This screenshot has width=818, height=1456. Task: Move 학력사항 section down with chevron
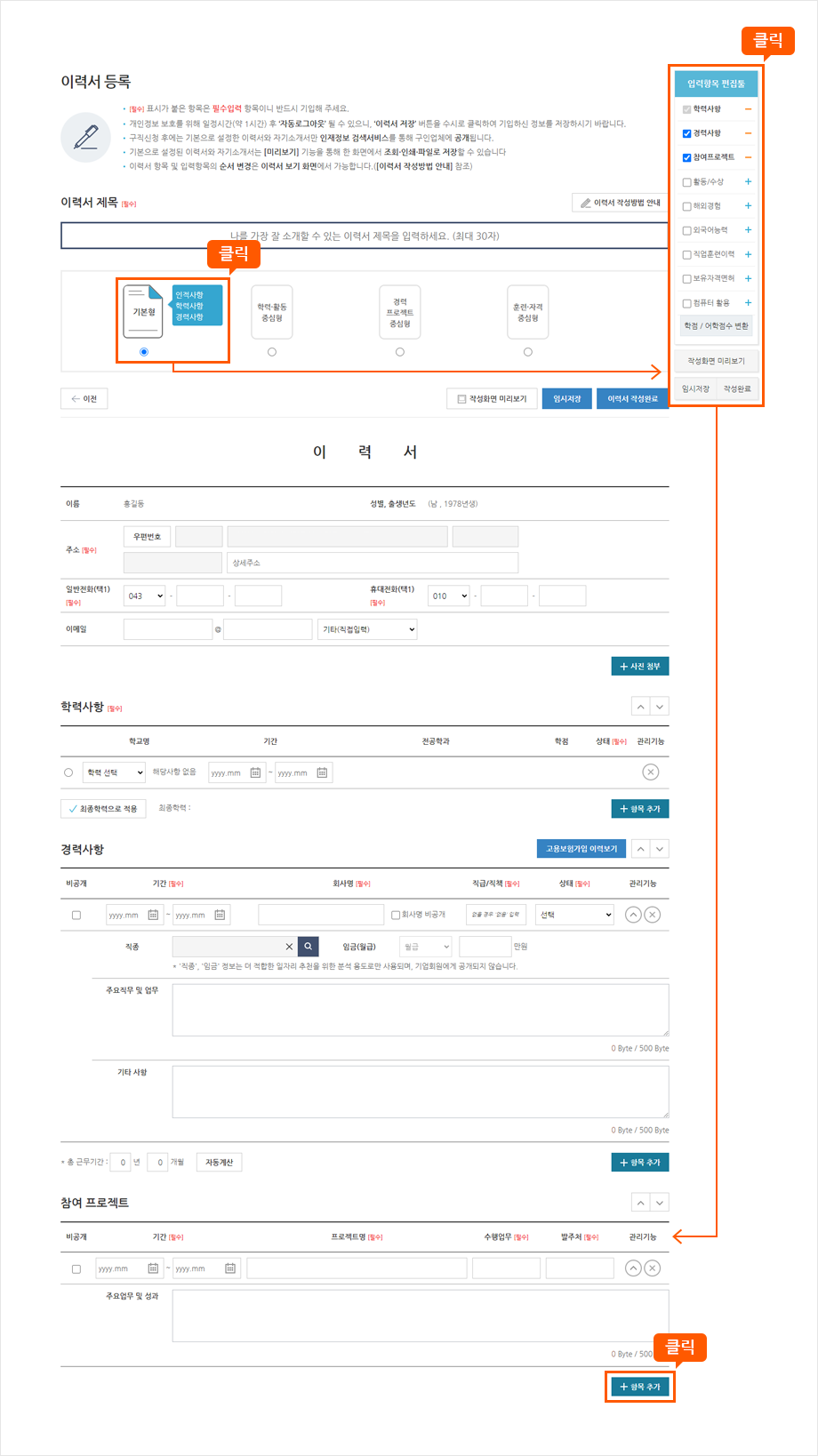(x=660, y=707)
